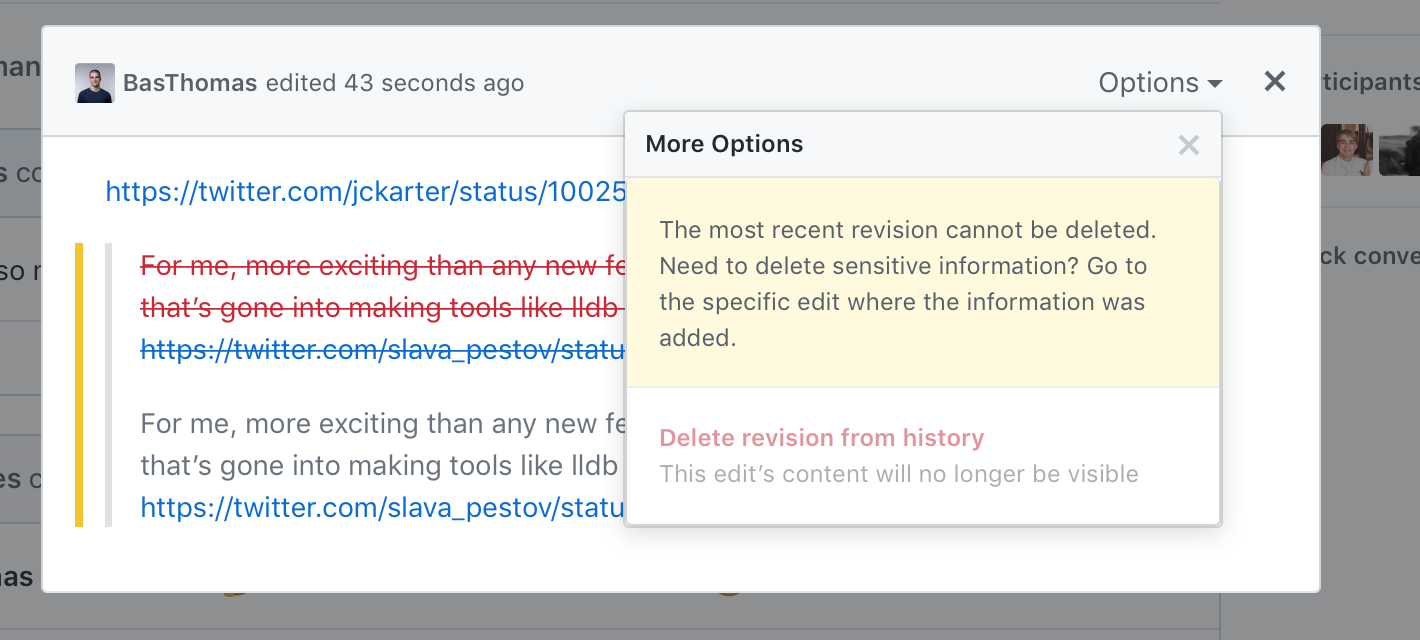Click the Options dropdown caret arrow

coord(1213,84)
